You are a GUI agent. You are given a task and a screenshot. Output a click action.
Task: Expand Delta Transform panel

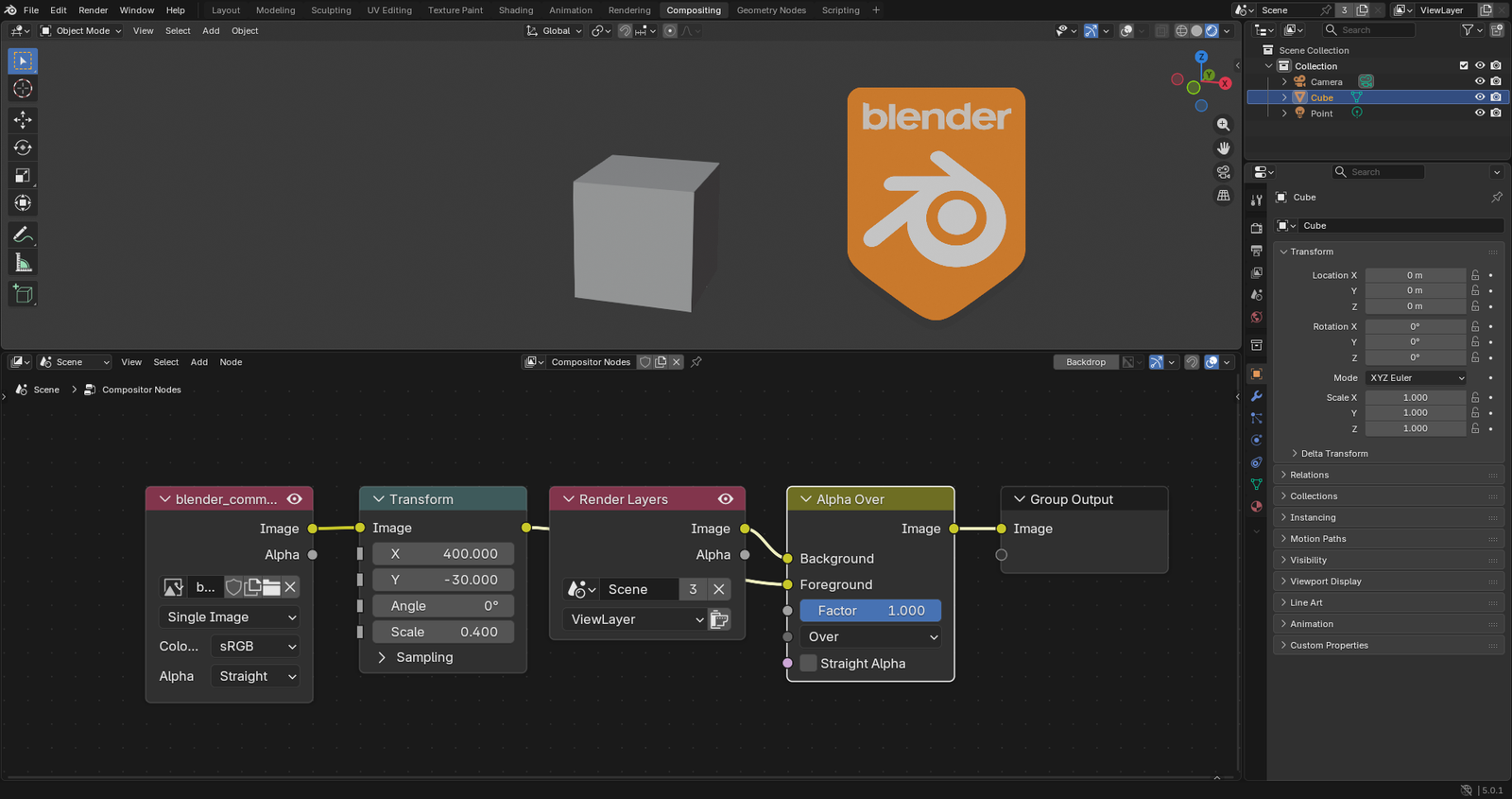(1333, 454)
